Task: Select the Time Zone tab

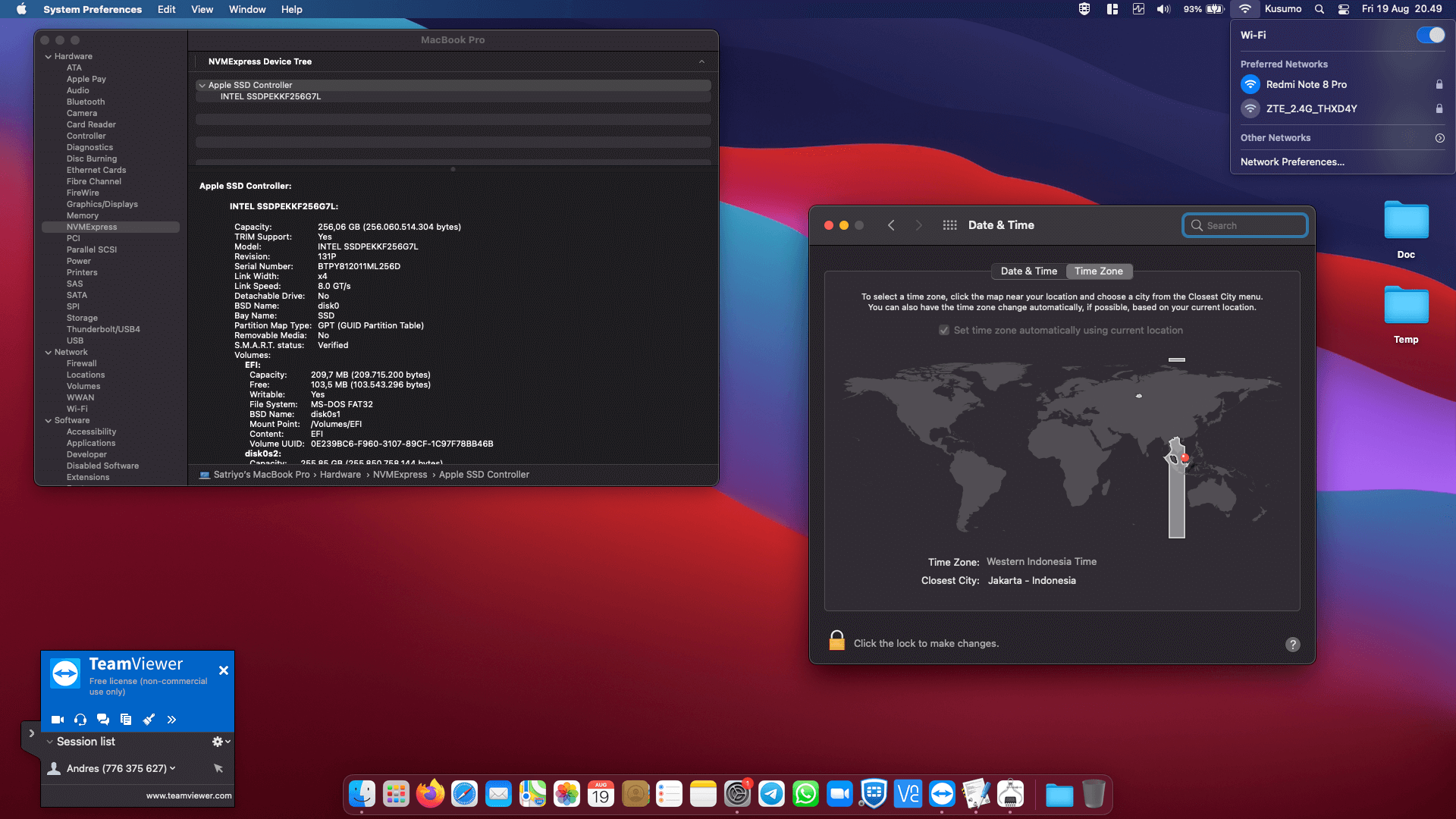Action: (x=1099, y=271)
